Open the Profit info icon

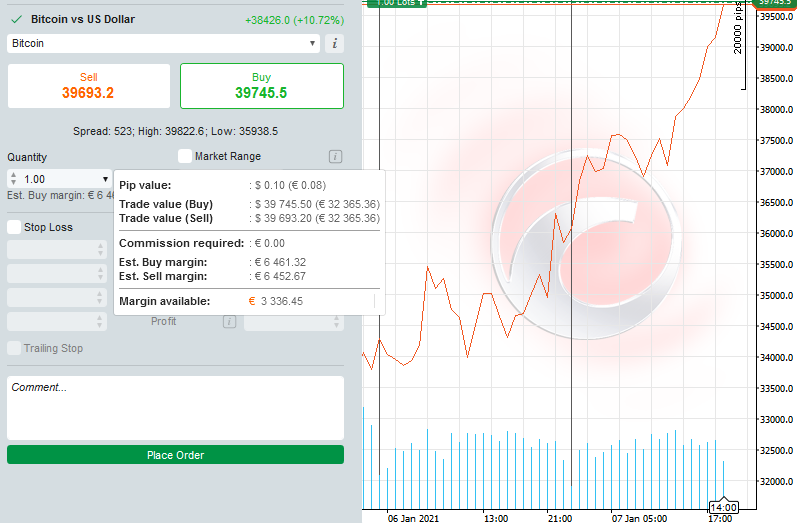click(229, 321)
